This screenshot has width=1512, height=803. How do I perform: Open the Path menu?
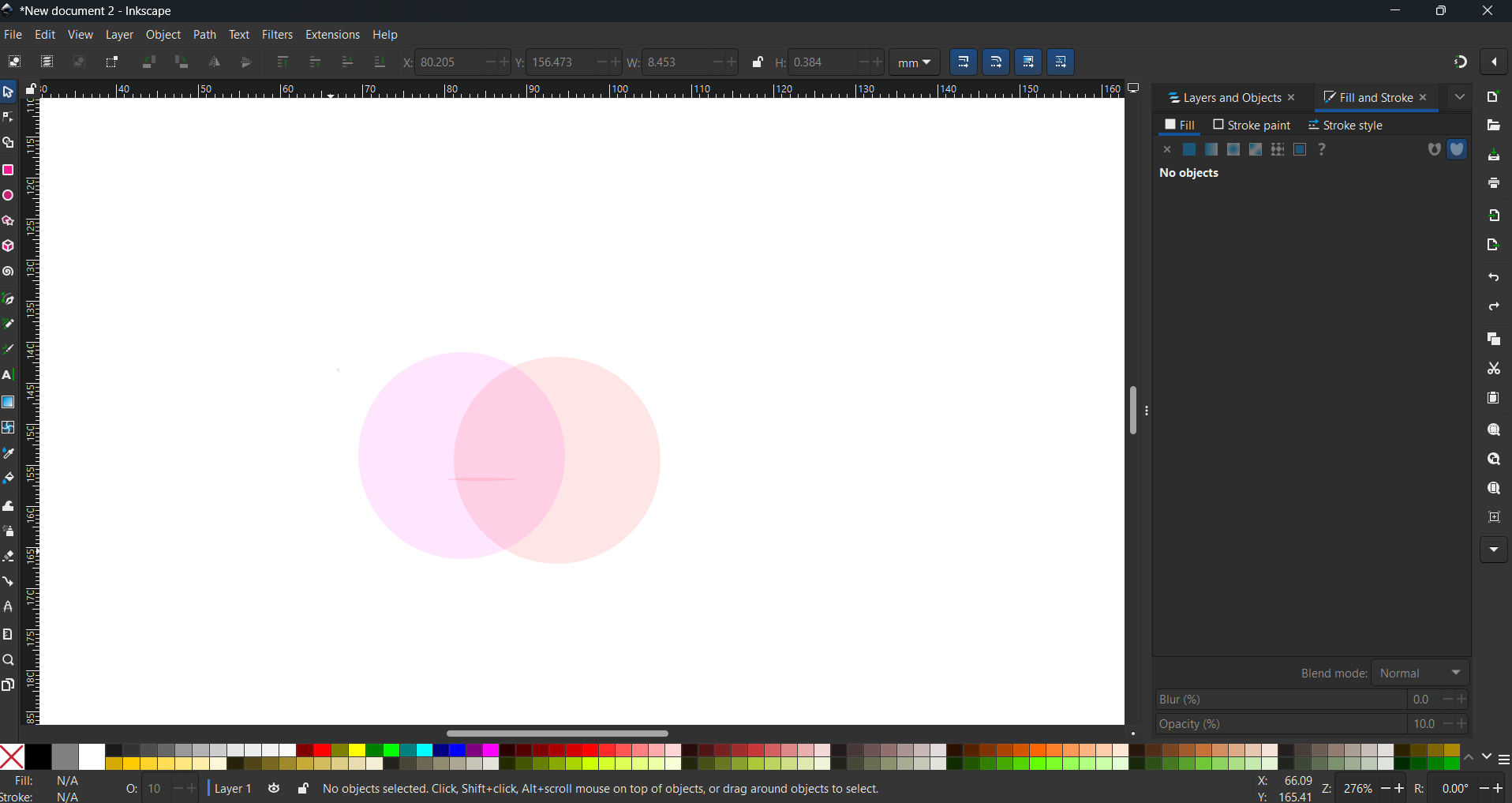click(x=204, y=35)
